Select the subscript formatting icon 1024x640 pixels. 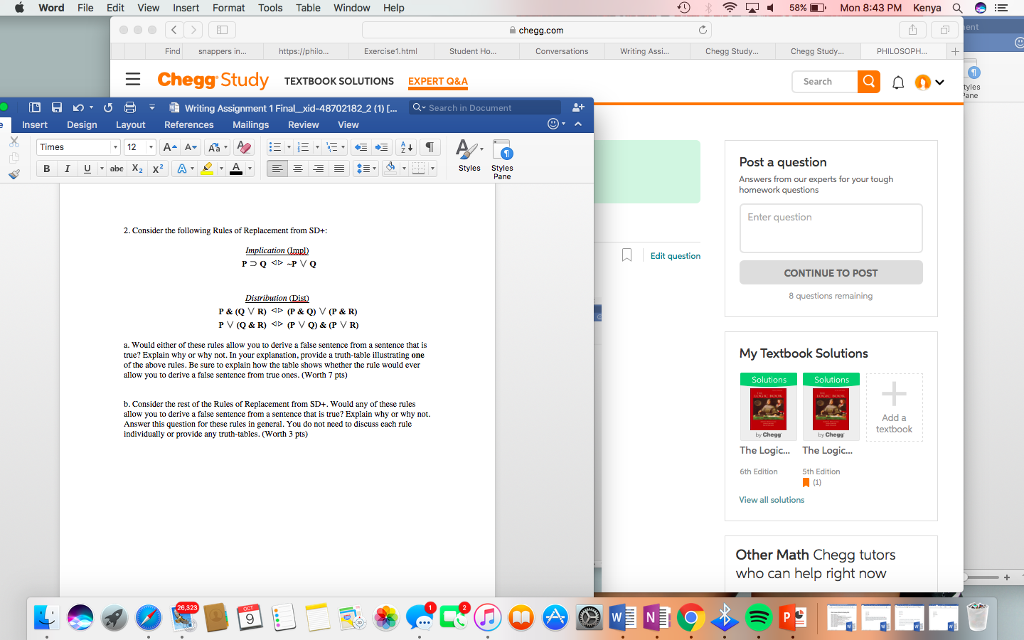pyautogui.click(x=137, y=167)
